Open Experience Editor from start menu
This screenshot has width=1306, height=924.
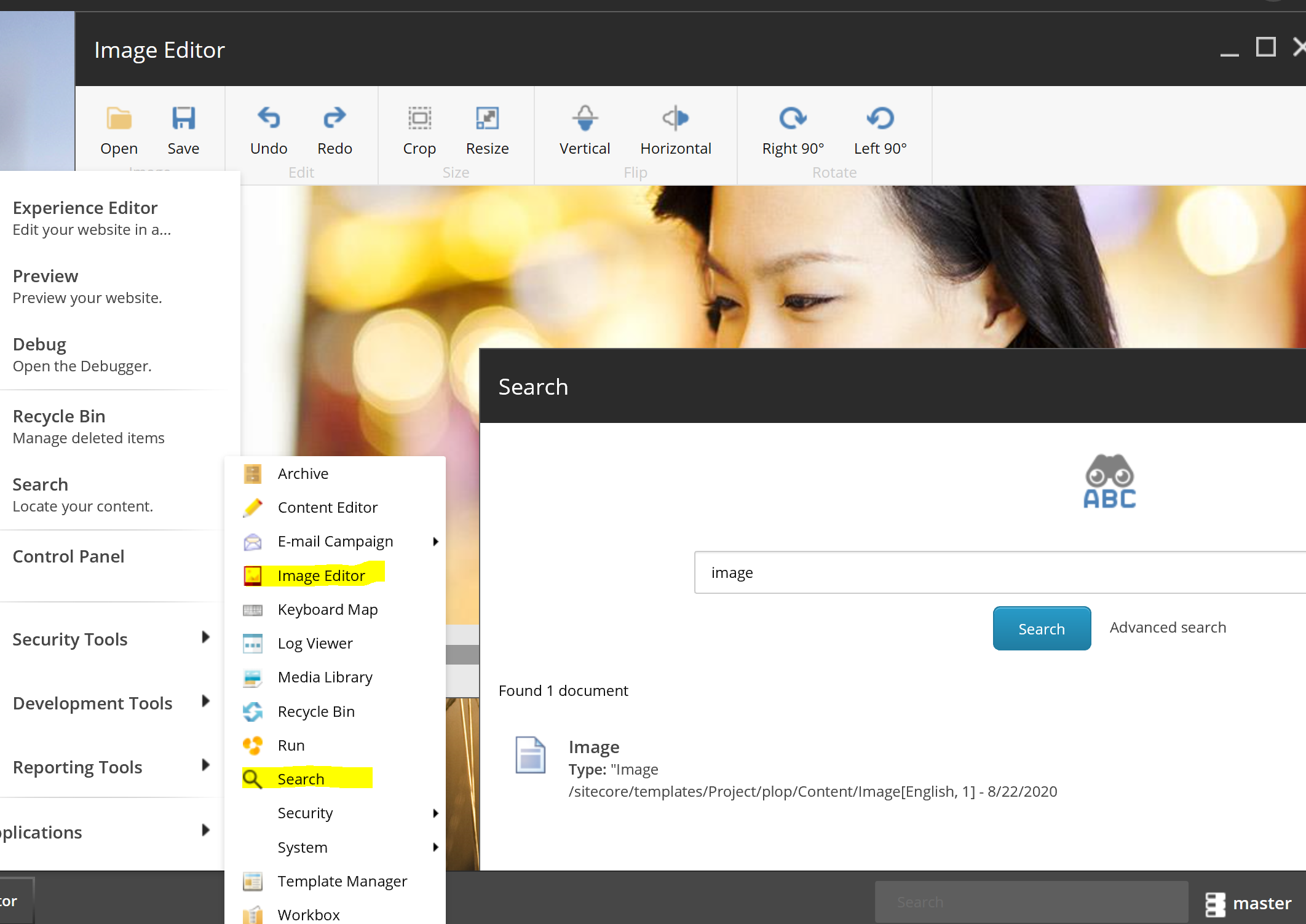92,218
